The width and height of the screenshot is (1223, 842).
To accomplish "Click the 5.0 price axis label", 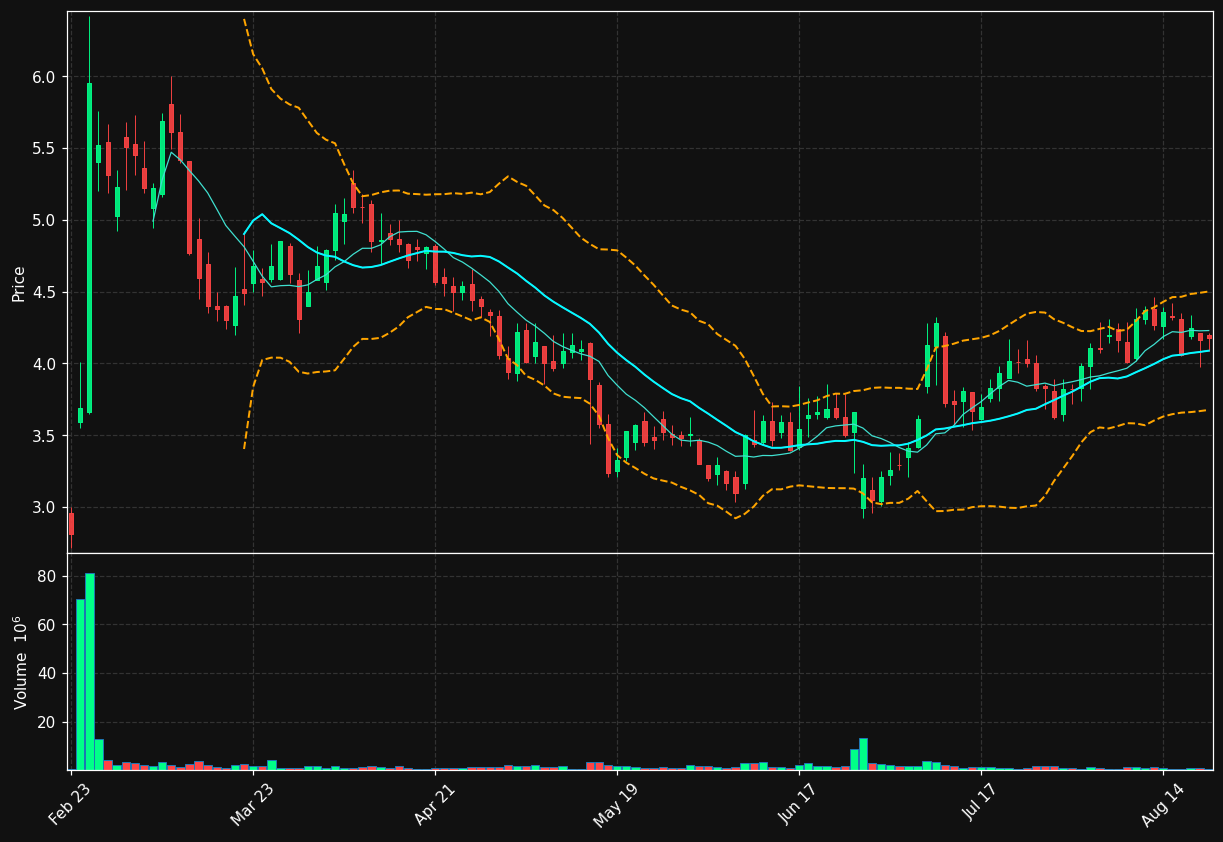I will pyautogui.click(x=46, y=221).
